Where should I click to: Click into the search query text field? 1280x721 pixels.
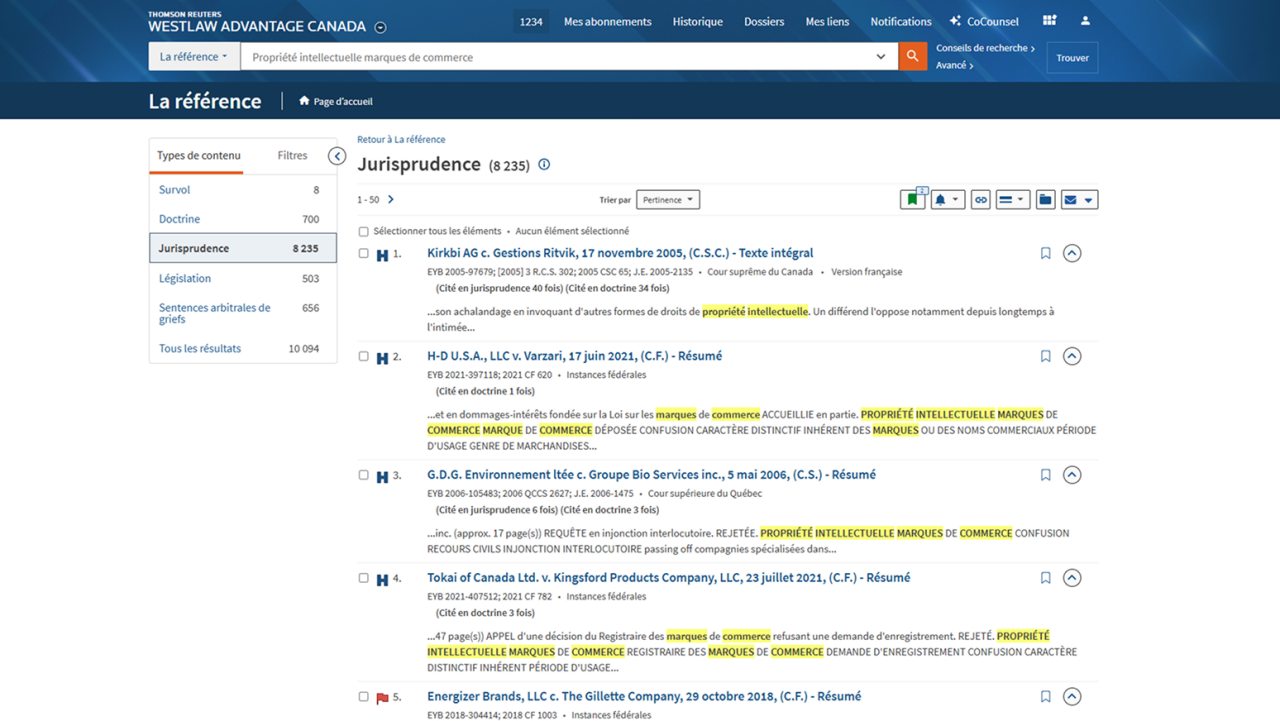tap(560, 57)
